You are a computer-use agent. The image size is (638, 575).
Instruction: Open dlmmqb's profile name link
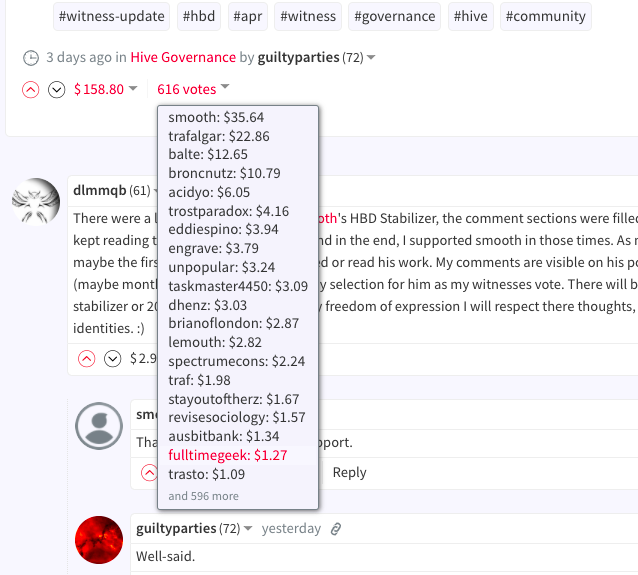pyautogui.click(x=100, y=190)
